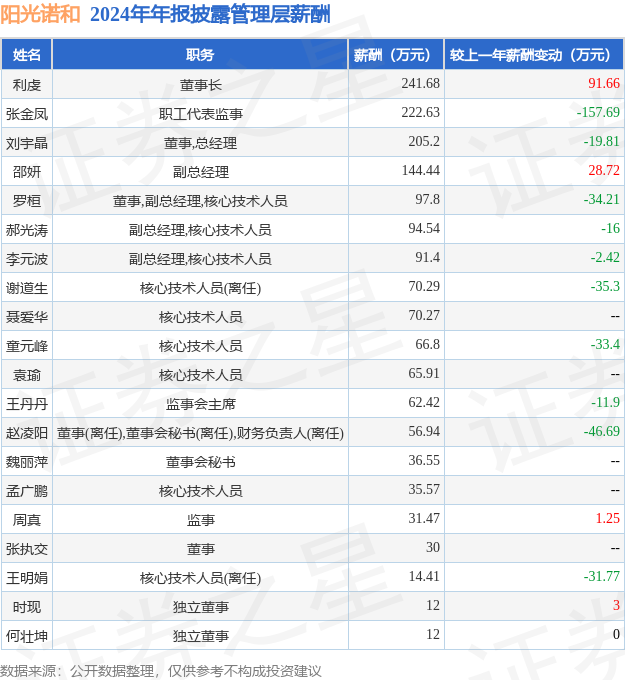Select the name cell 何壮坤
This screenshot has width=625, height=680.
coord(26,637)
